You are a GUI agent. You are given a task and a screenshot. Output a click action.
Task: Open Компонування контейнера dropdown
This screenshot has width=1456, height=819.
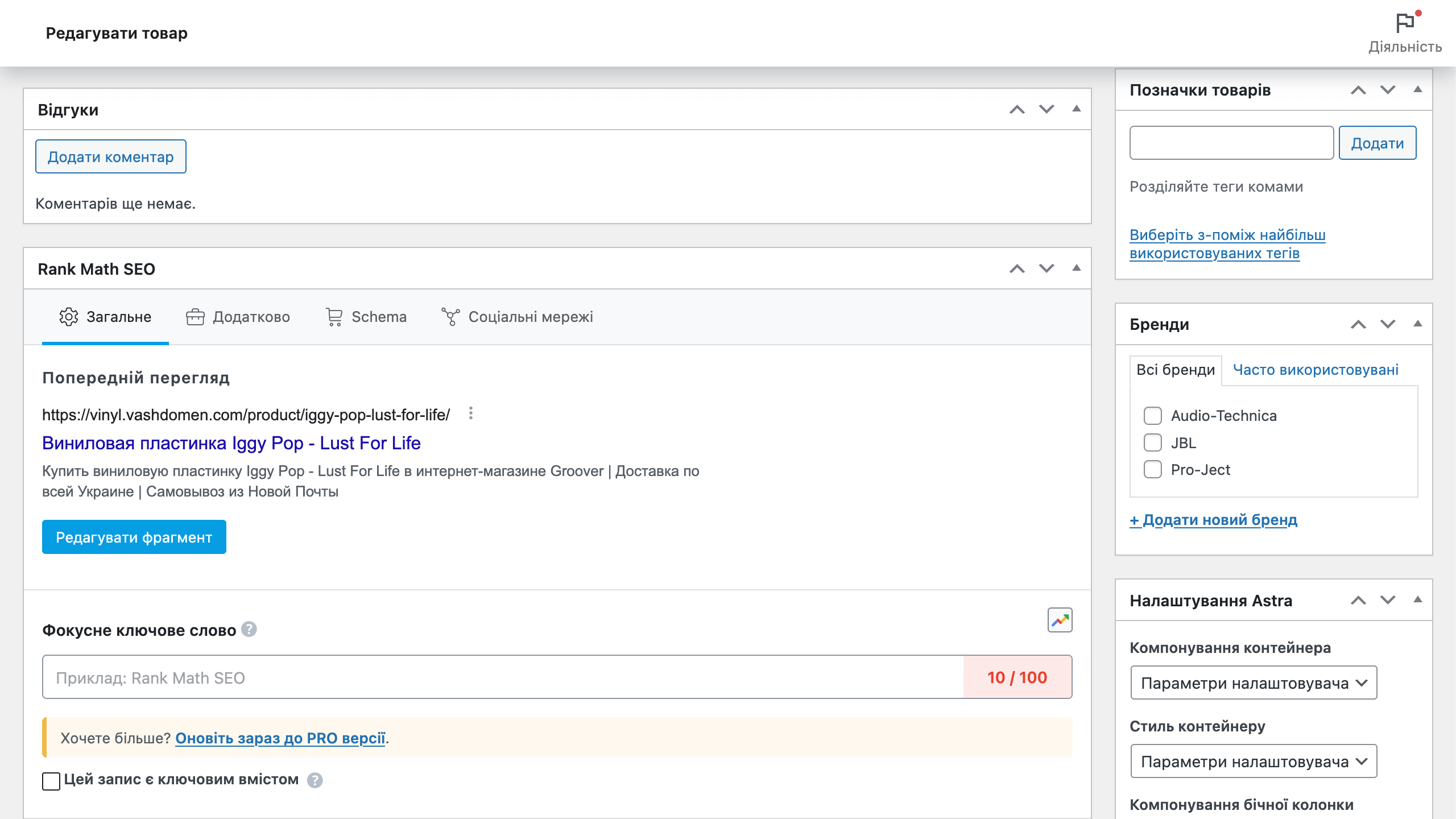[1254, 682]
